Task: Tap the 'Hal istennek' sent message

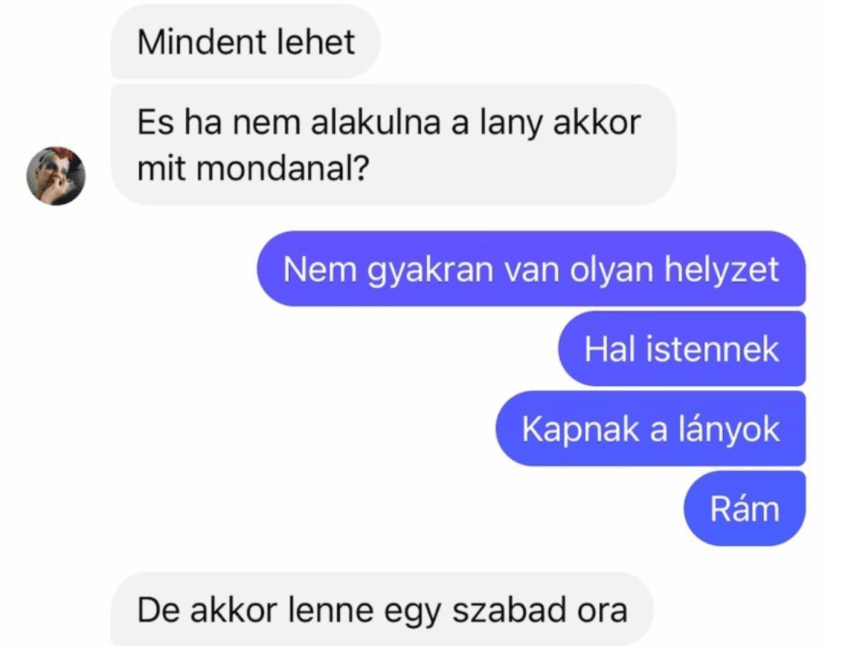Action: [682, 349]
